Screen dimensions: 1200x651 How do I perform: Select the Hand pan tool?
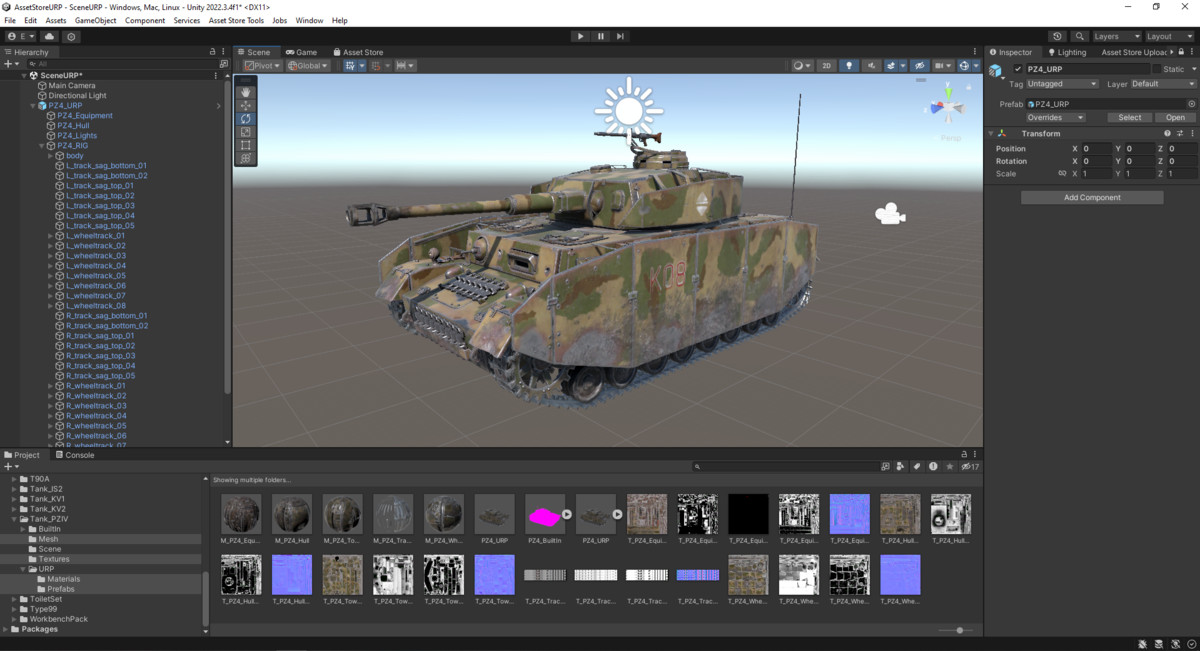(245, 92)
